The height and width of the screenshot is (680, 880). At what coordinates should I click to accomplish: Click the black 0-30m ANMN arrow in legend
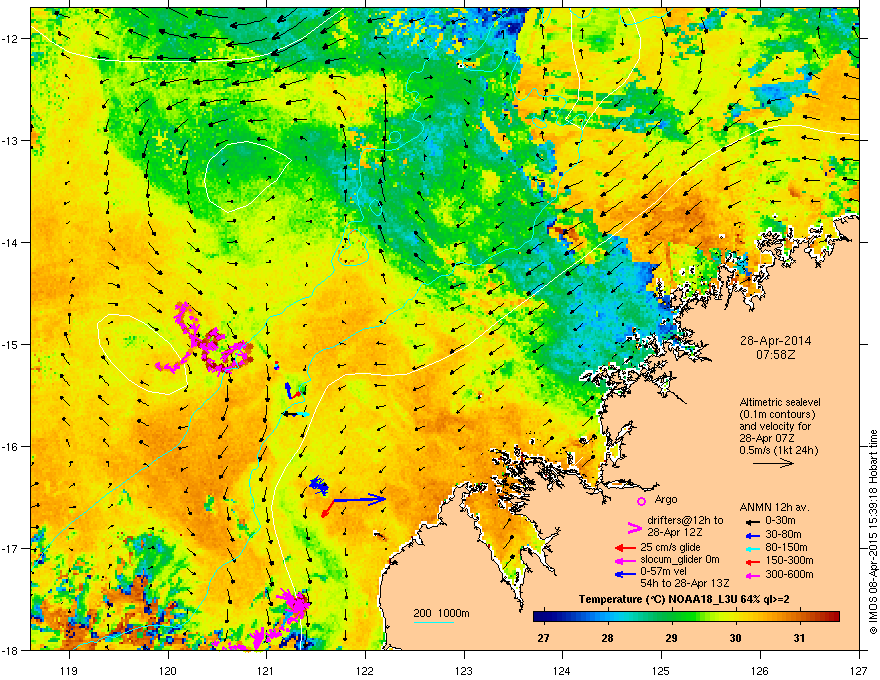(x=752, y=521)
